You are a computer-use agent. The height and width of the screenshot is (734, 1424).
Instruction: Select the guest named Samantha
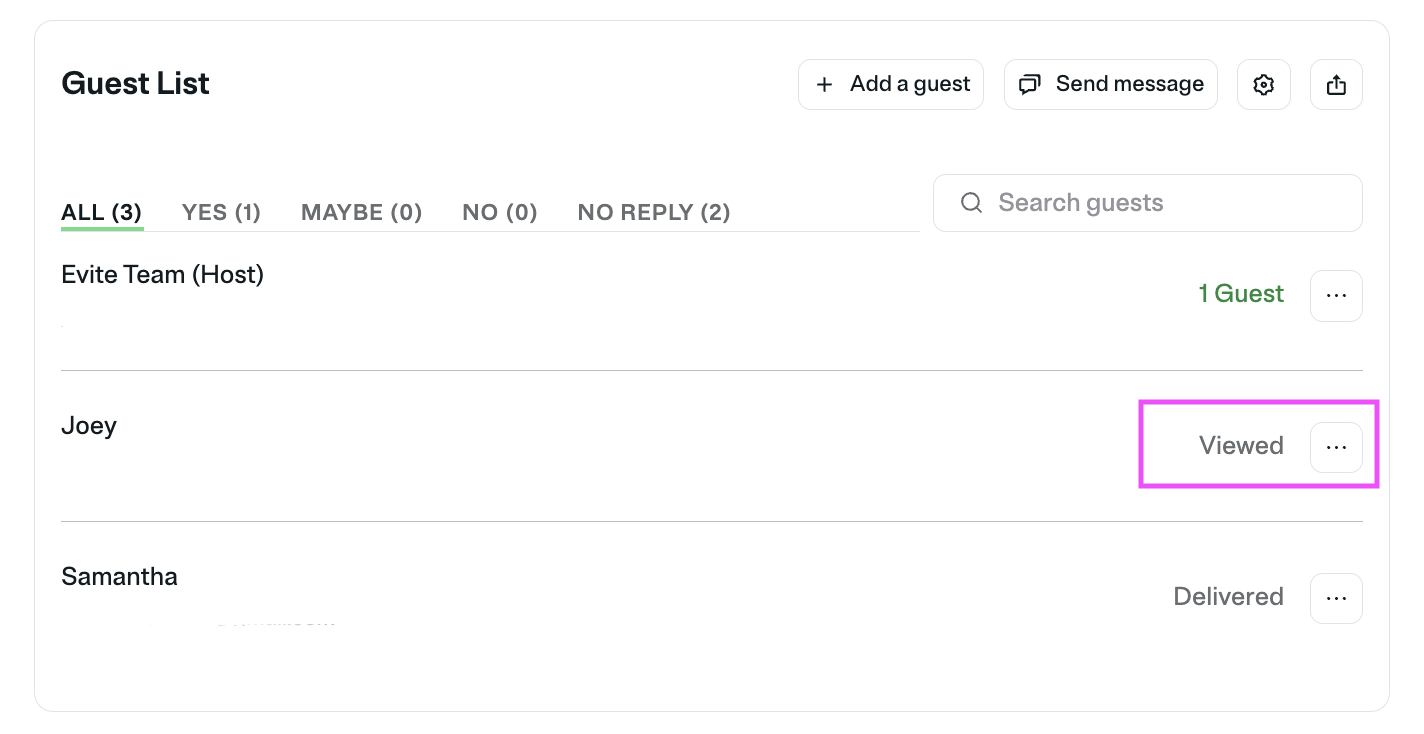[119, 576]
